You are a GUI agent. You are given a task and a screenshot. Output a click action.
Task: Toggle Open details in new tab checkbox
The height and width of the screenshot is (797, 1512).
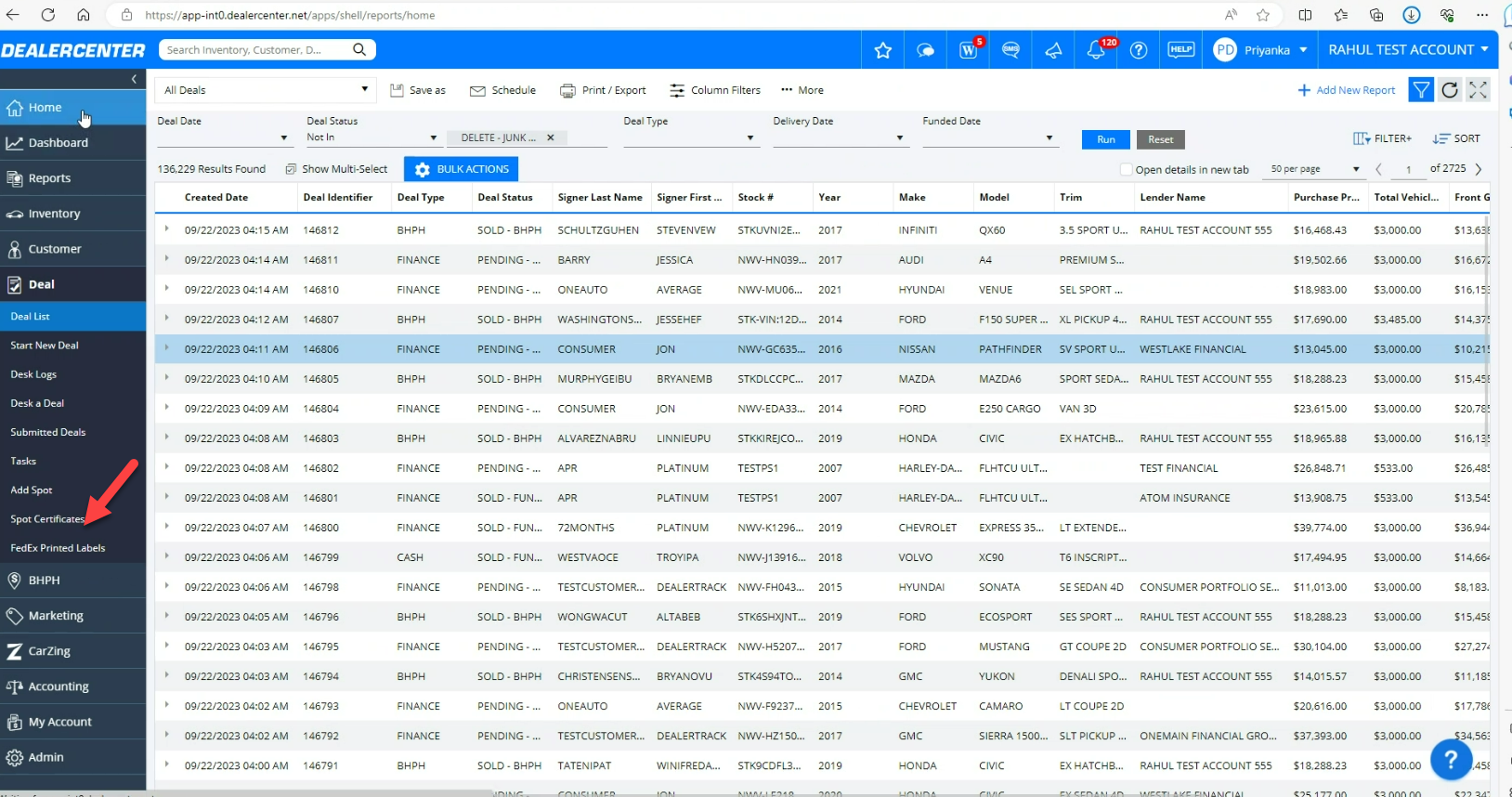(x=1127, y=169)
